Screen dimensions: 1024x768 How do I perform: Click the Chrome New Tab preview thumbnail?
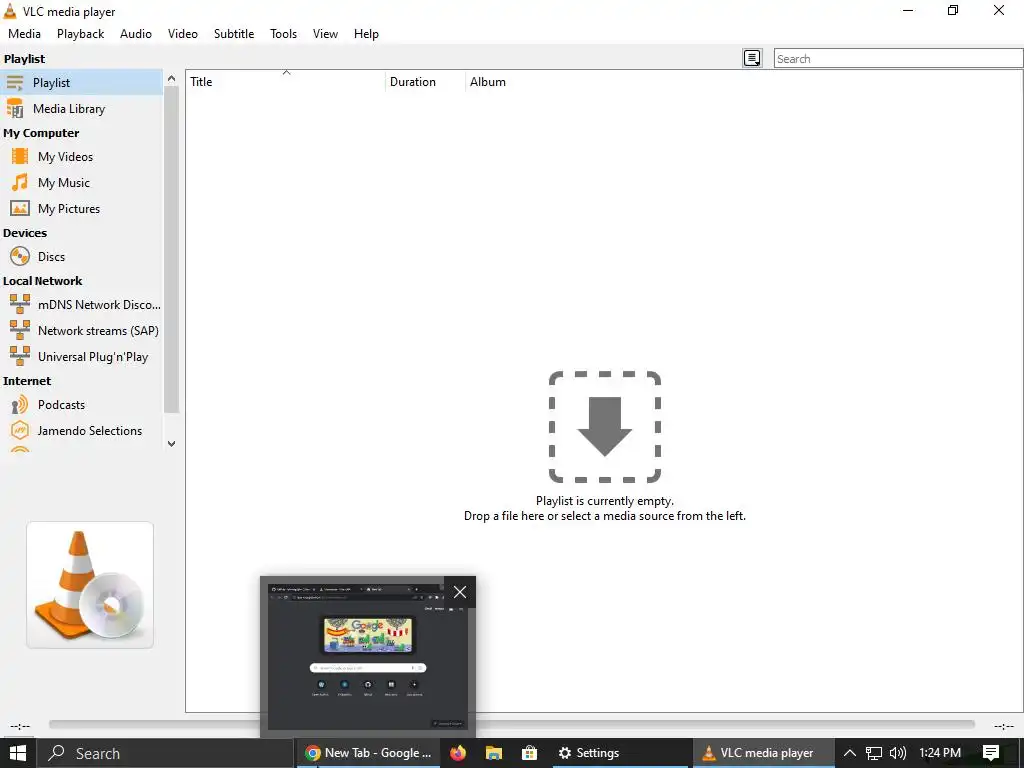(x=367, y=656)
